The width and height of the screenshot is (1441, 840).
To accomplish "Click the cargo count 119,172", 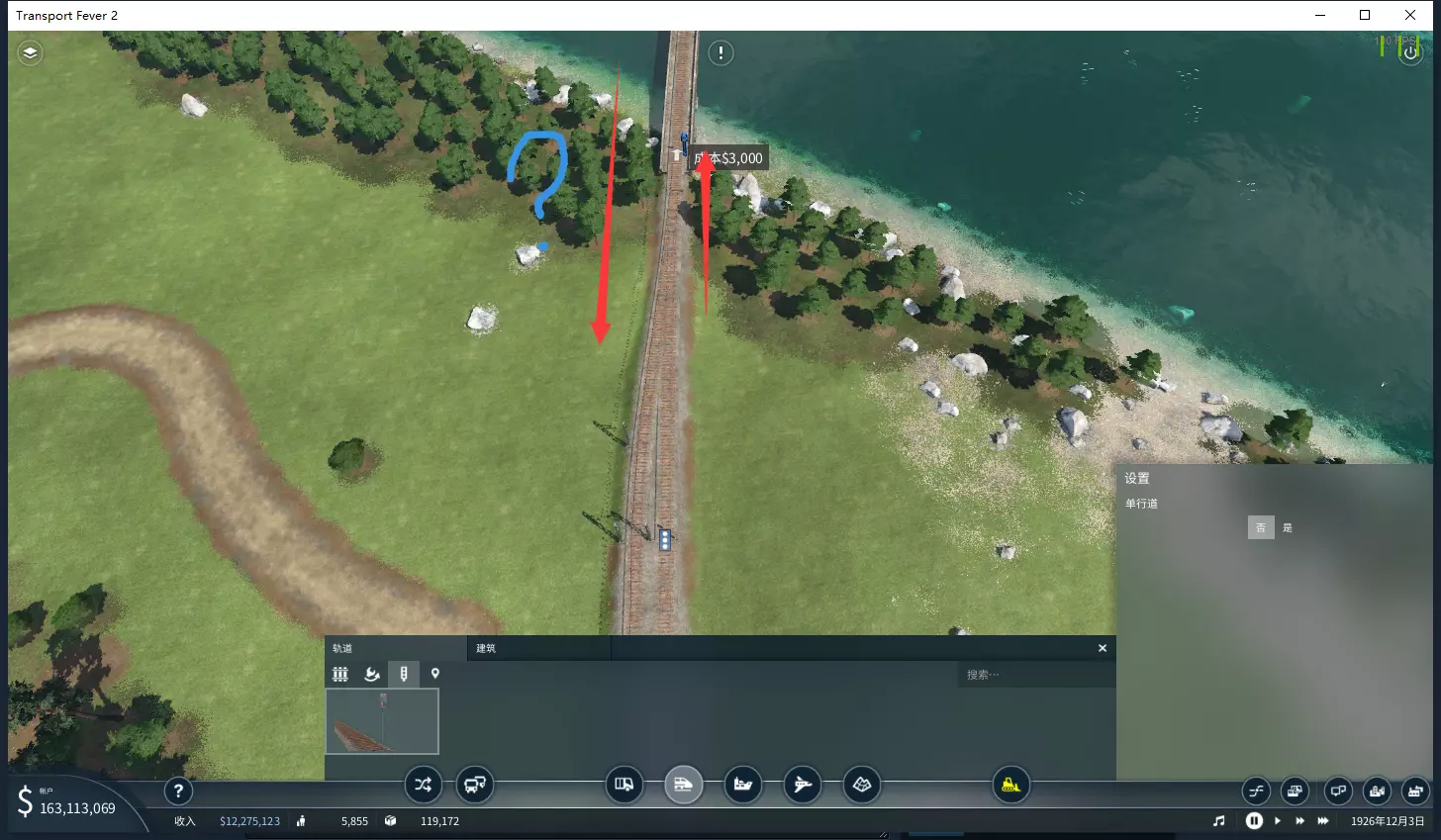I will tap(439, 821).
